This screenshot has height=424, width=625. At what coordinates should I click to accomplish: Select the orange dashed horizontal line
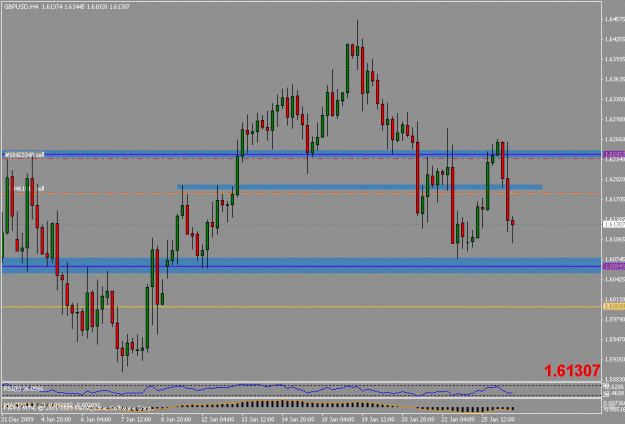301,193
